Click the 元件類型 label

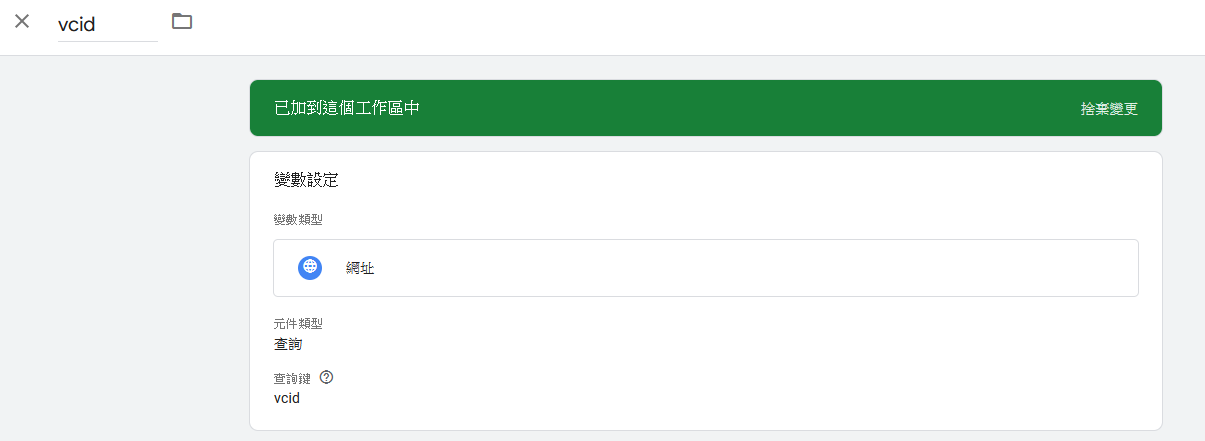click(x=298, y=324)
